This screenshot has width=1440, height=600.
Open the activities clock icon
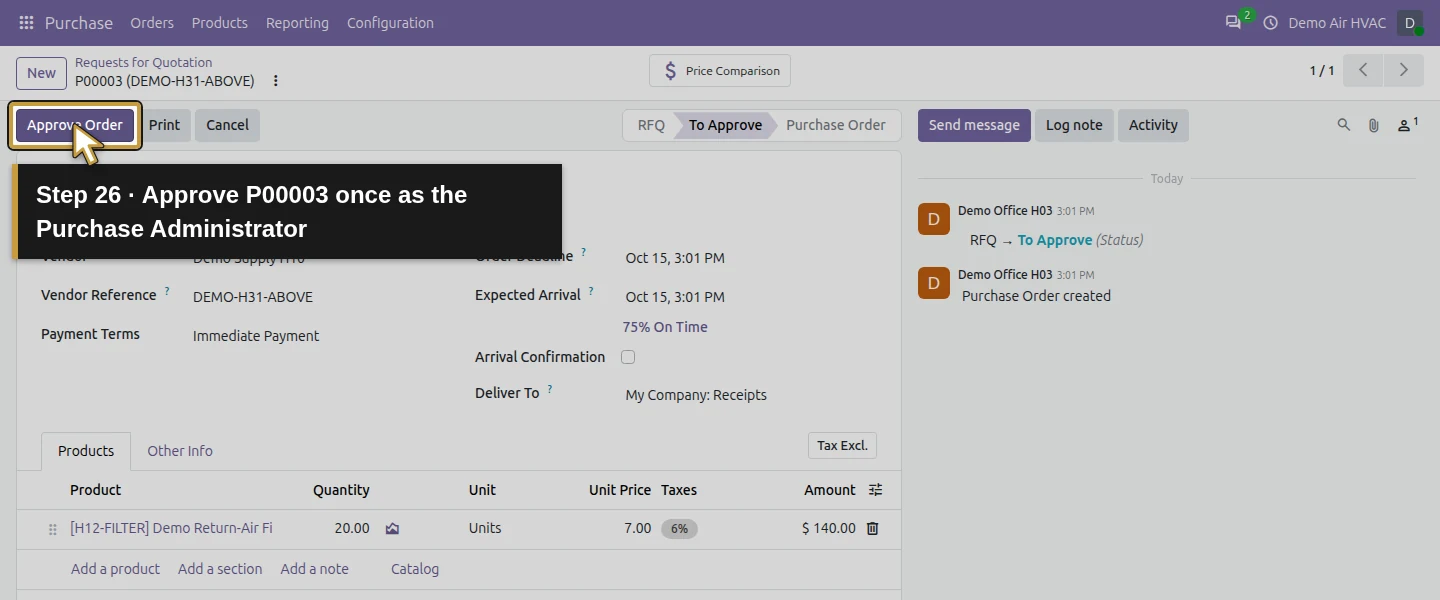coord(1271,22)
